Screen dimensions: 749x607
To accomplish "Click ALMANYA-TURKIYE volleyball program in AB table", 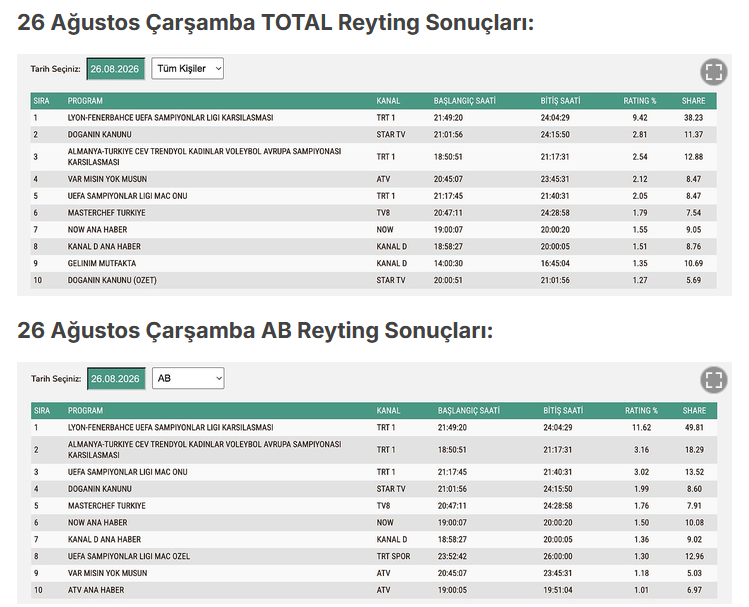I will point(204,449).
